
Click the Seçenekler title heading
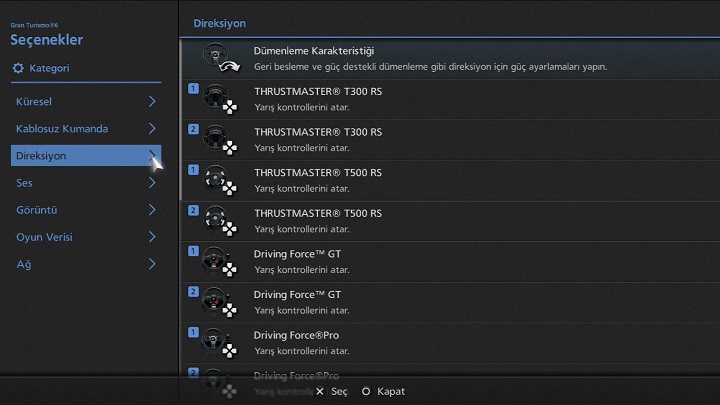47,40
